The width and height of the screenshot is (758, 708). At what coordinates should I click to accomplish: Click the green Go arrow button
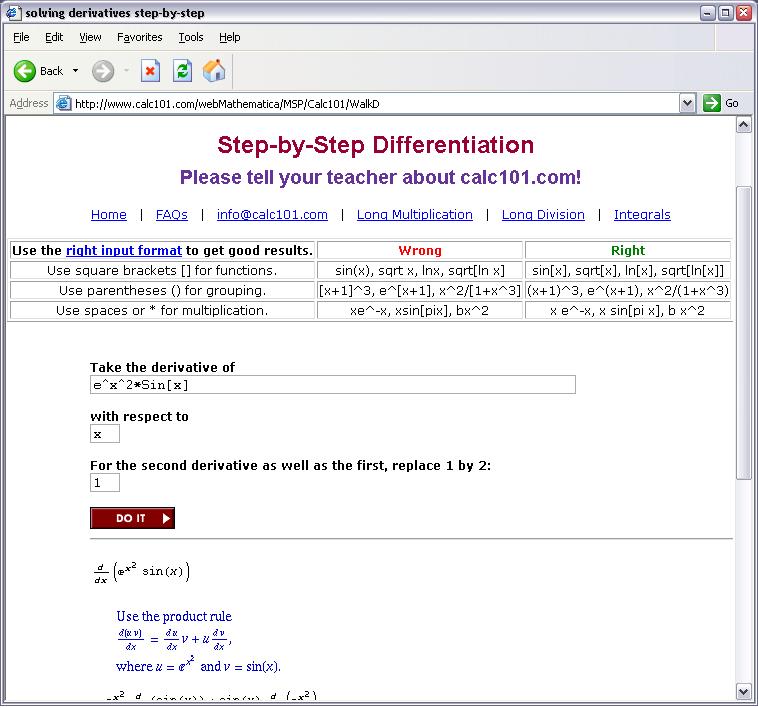(x=712, y=103)
